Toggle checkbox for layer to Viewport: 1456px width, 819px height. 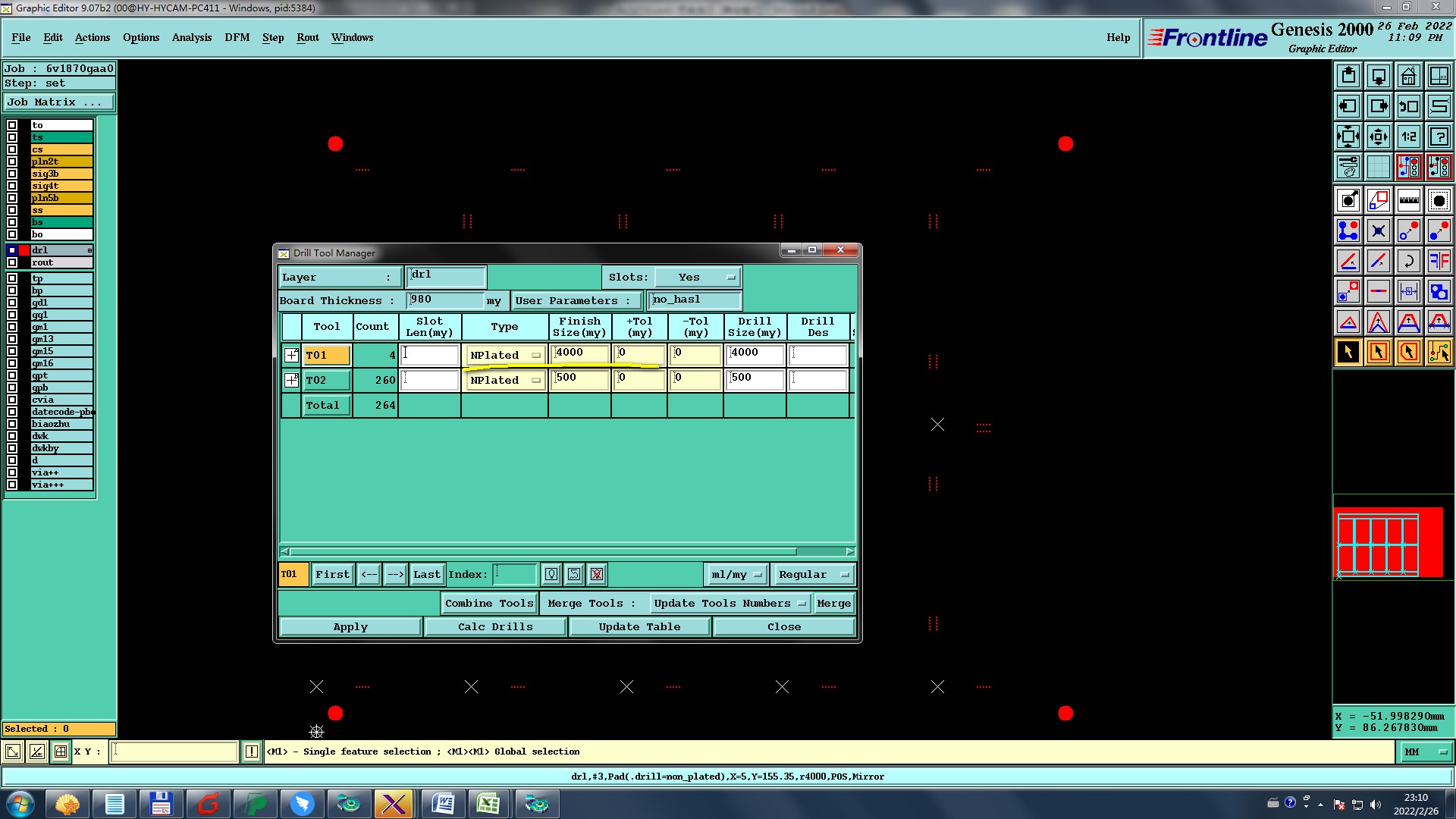pyautogui.click(x=12, y=125)
